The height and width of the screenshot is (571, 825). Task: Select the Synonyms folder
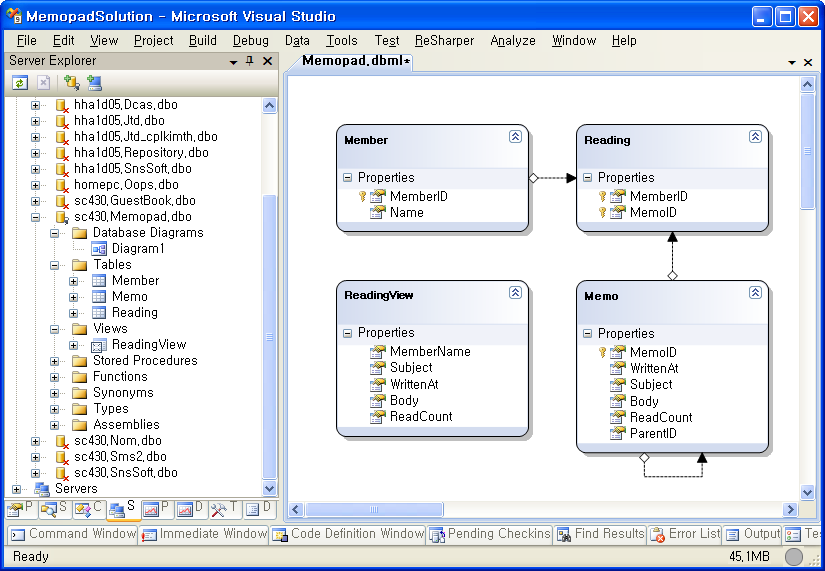tap(123, 393)
